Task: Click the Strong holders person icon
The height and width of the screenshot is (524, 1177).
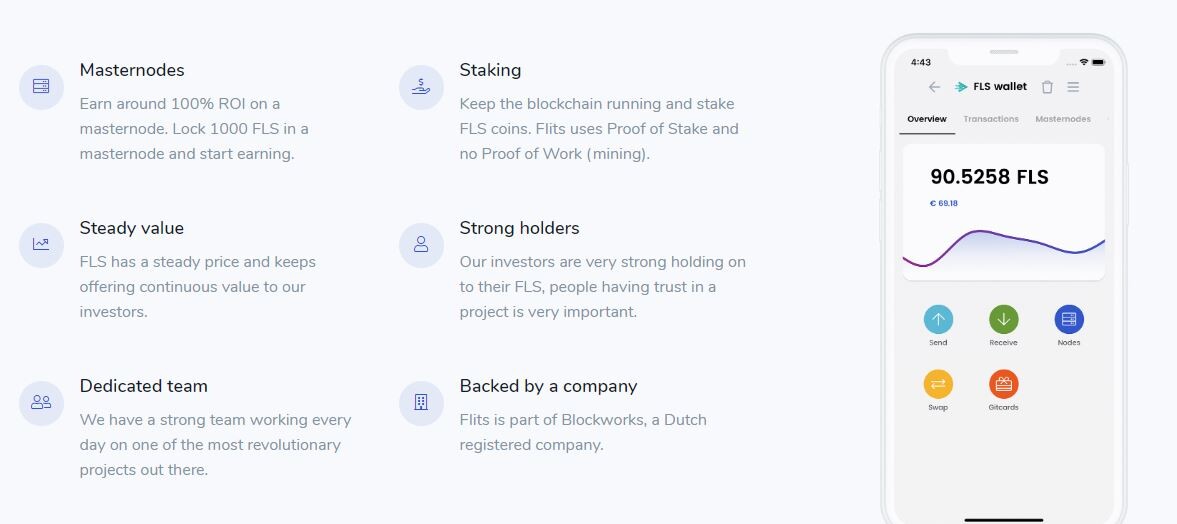Action: pyautogui.click(x=421, y=245)
